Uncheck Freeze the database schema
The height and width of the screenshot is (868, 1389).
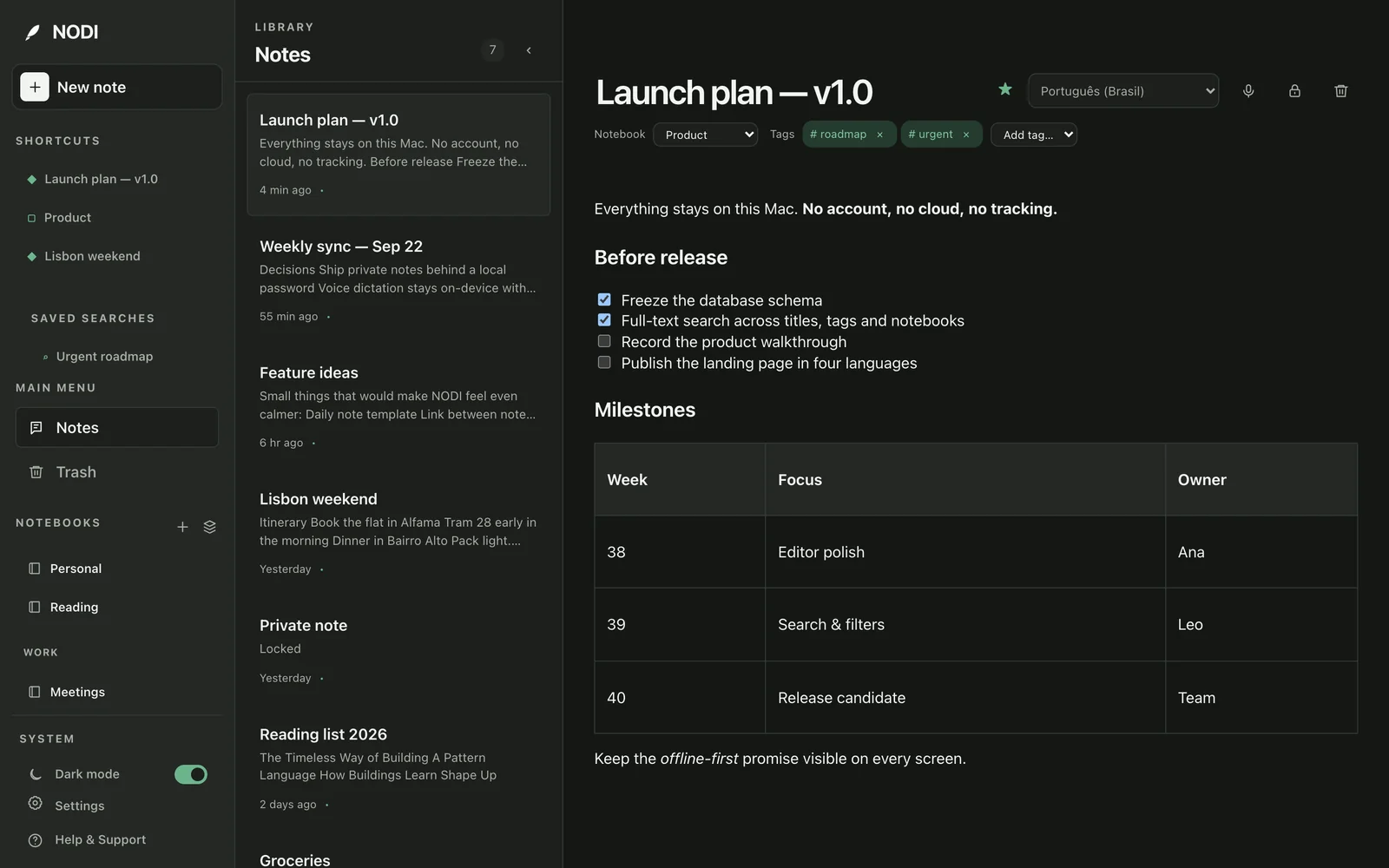pyautogui.click(x=604, y=299)
